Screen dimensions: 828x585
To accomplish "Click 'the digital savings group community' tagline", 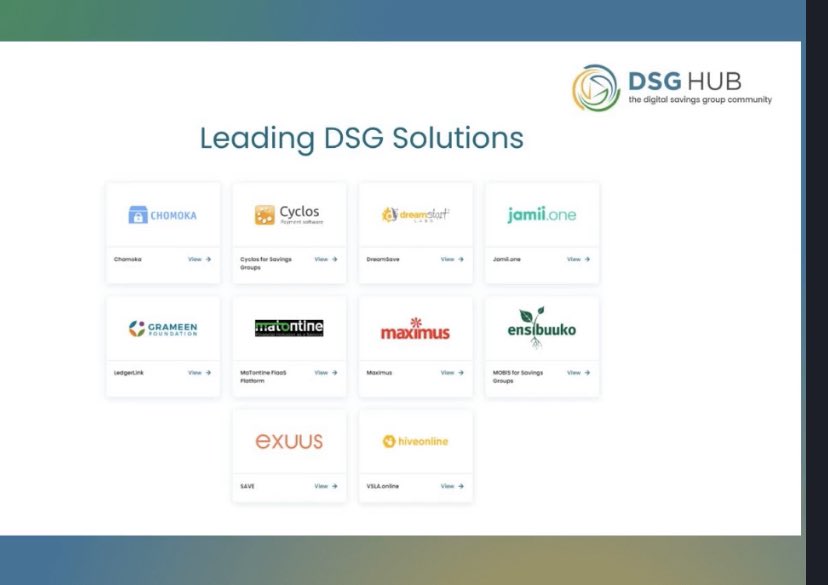I will (x=700, y=100).
